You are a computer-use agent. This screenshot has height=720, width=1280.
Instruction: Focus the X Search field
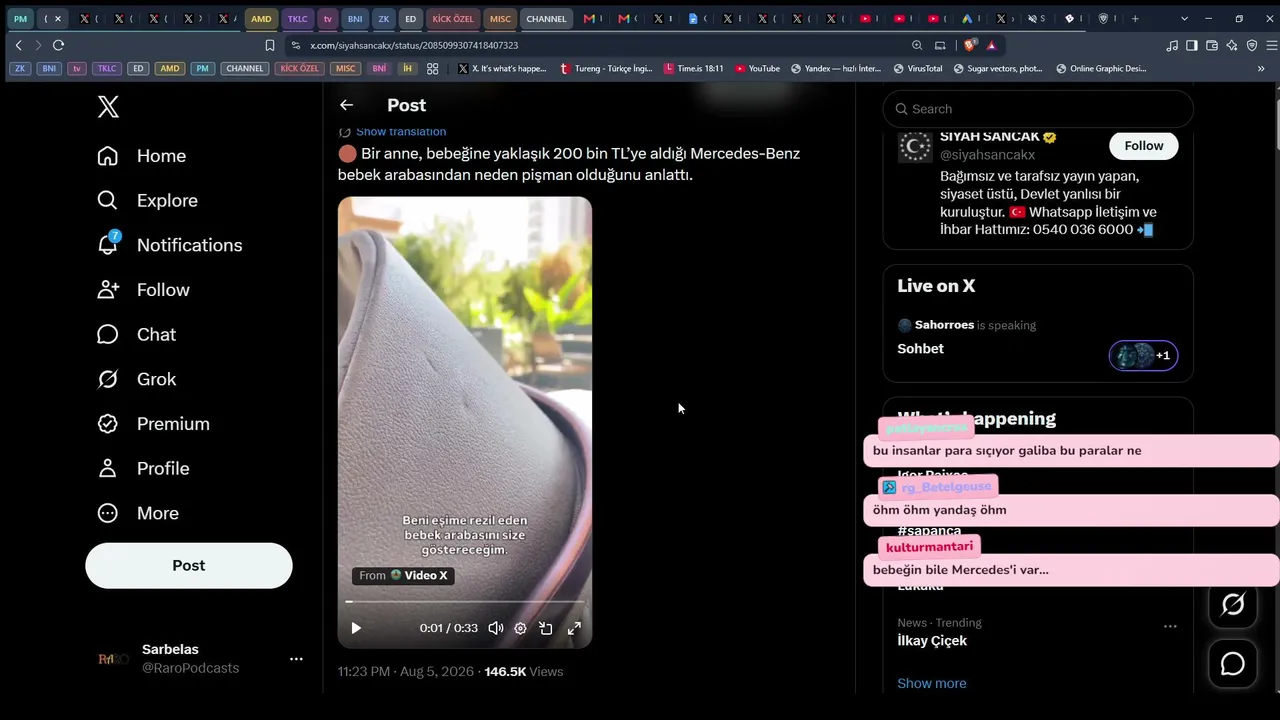tap(1038, 109)
